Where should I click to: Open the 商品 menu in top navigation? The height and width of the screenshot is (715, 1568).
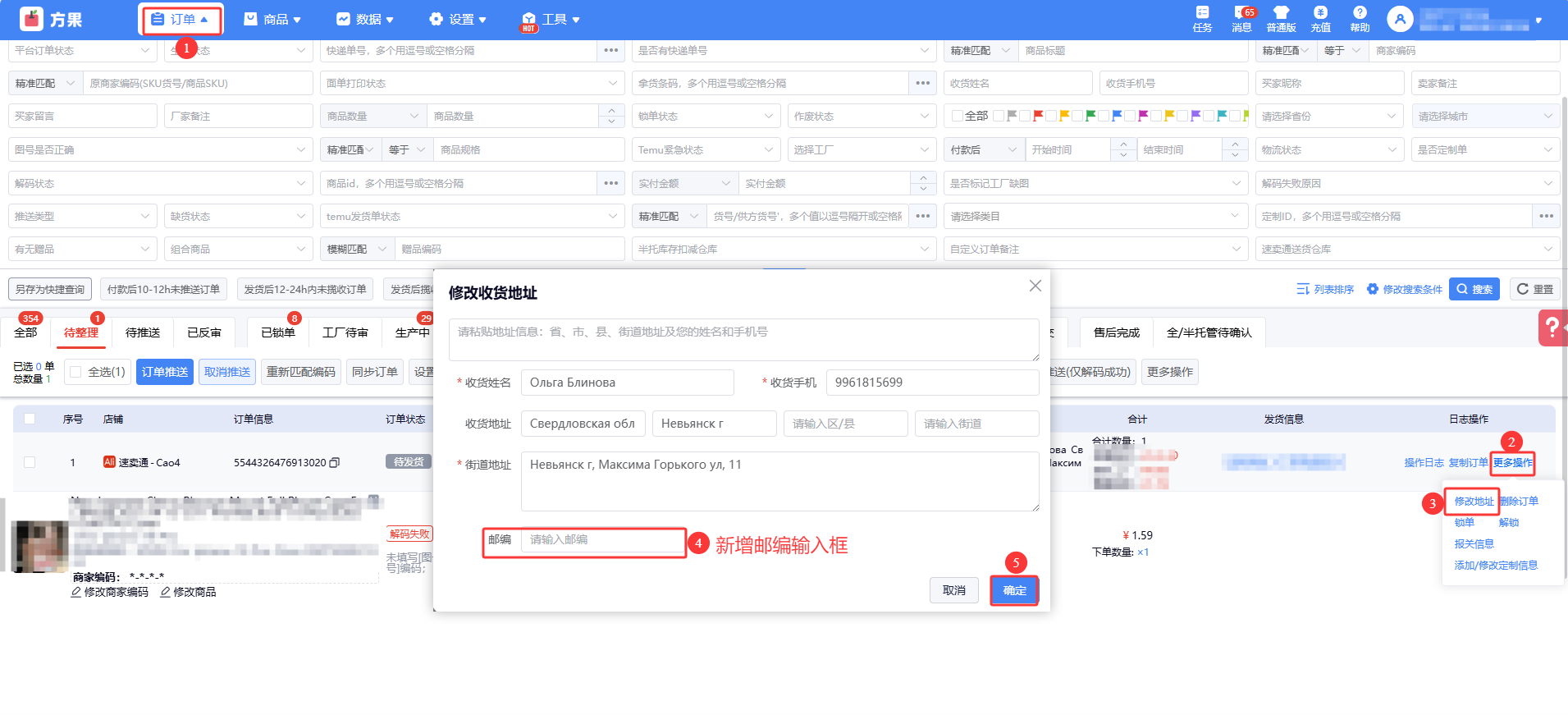click(273, 20)
